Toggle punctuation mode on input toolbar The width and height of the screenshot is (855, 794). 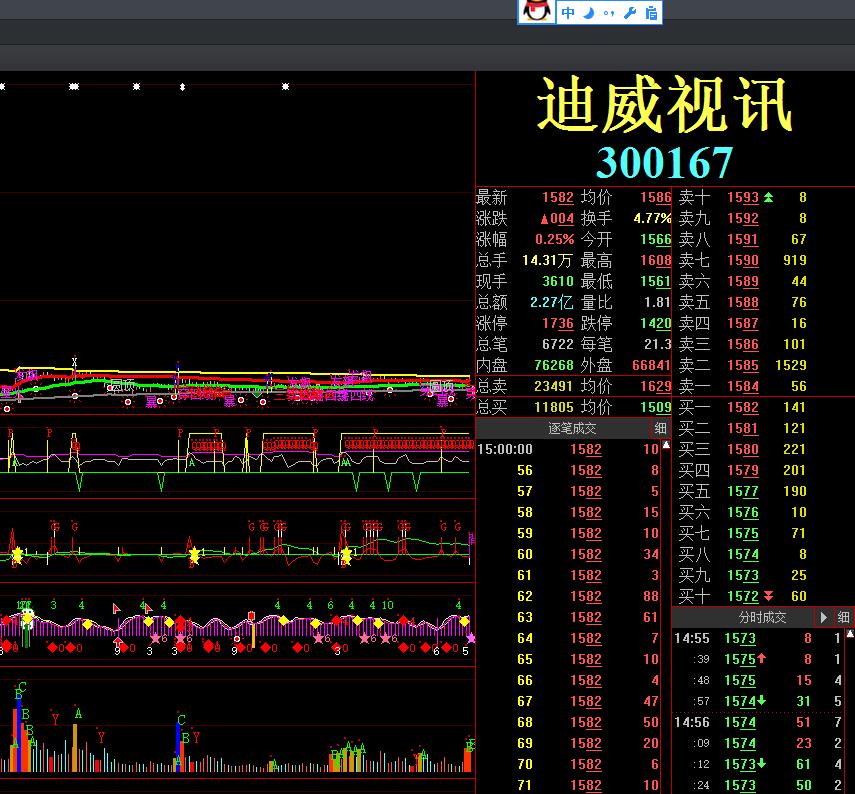tap(609, 13)
